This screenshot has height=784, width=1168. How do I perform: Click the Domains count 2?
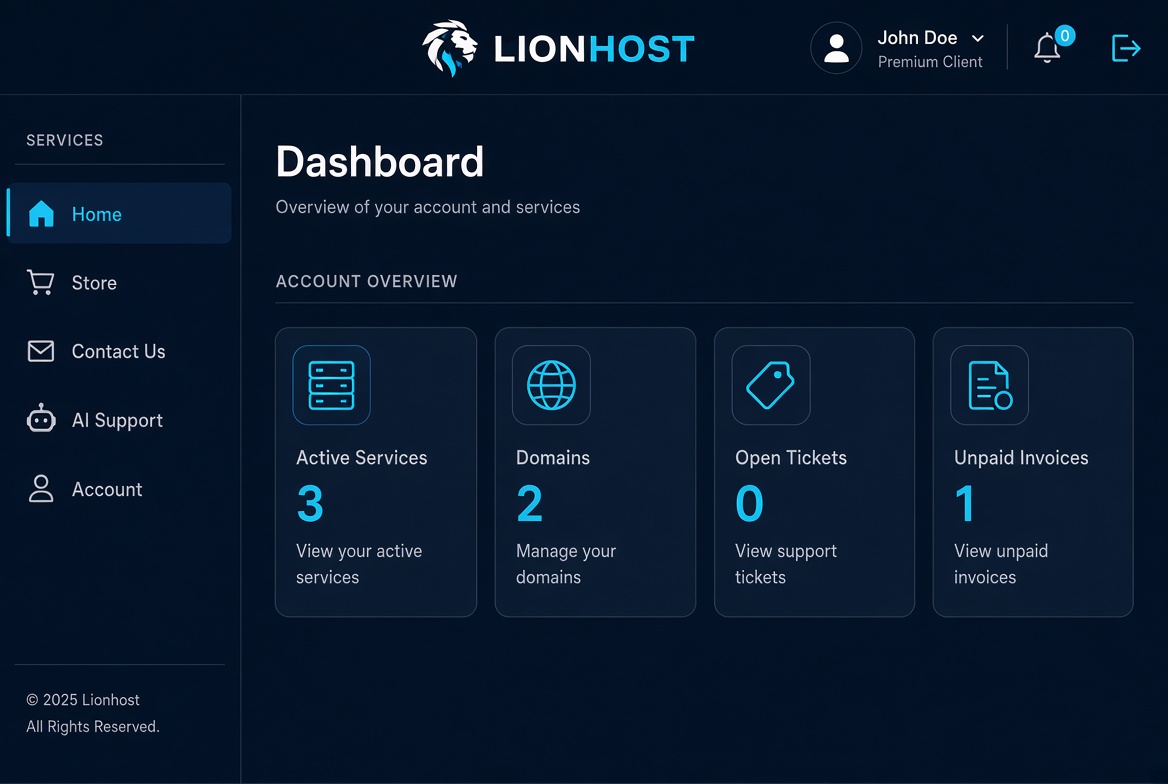coord(530,504)
